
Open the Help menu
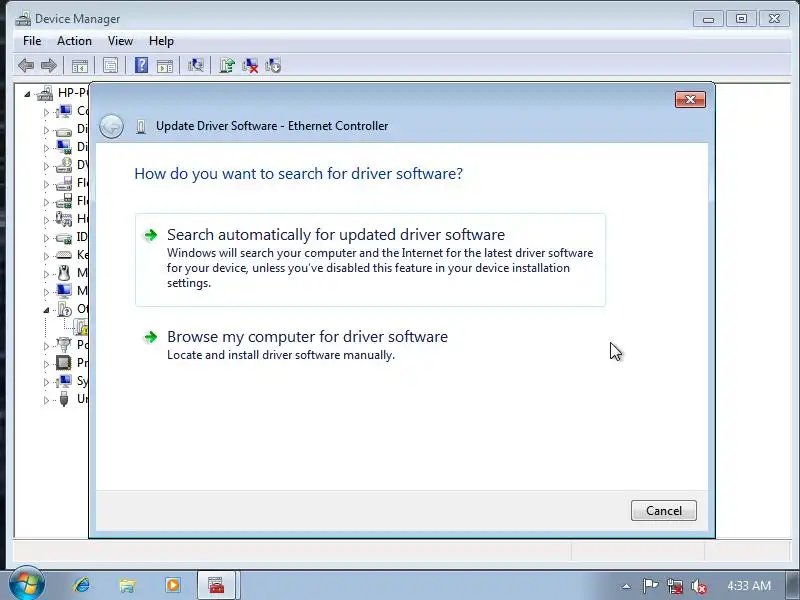(x=161, y=41)
